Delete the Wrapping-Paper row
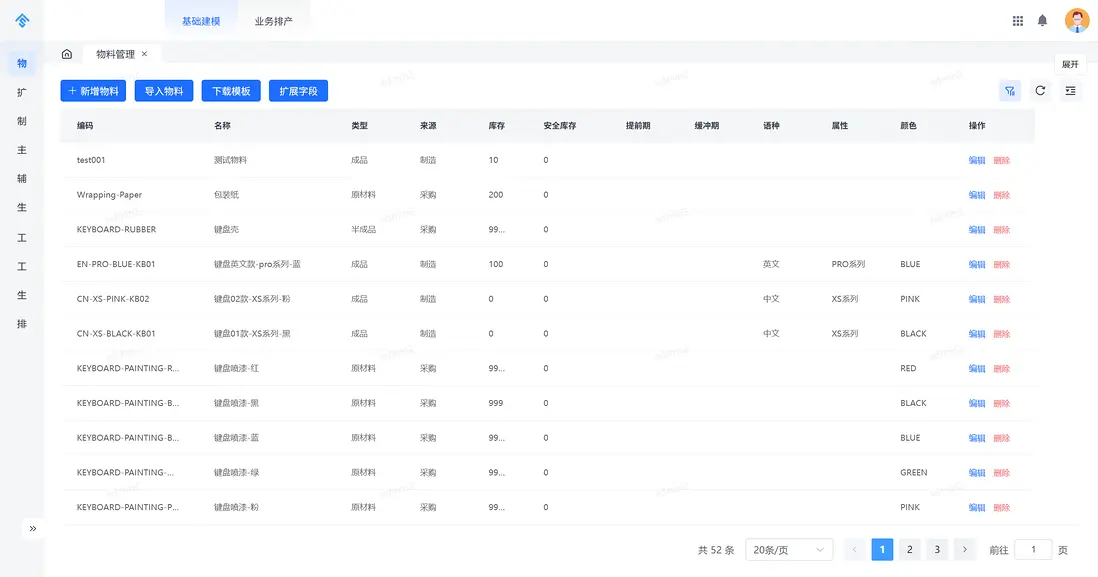1098x577 pixels. click(x=1001, y=195)
